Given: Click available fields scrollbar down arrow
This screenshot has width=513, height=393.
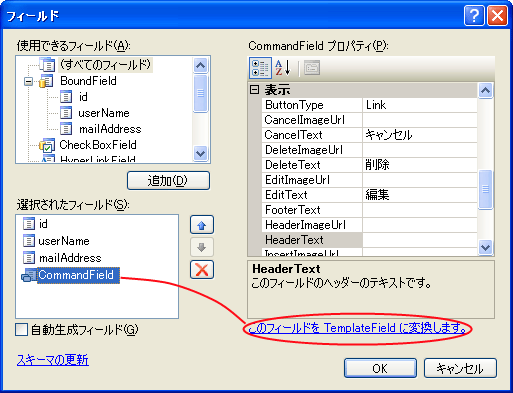Looking at the screenshot, I should pyautogui.click(x=201, y=154).
